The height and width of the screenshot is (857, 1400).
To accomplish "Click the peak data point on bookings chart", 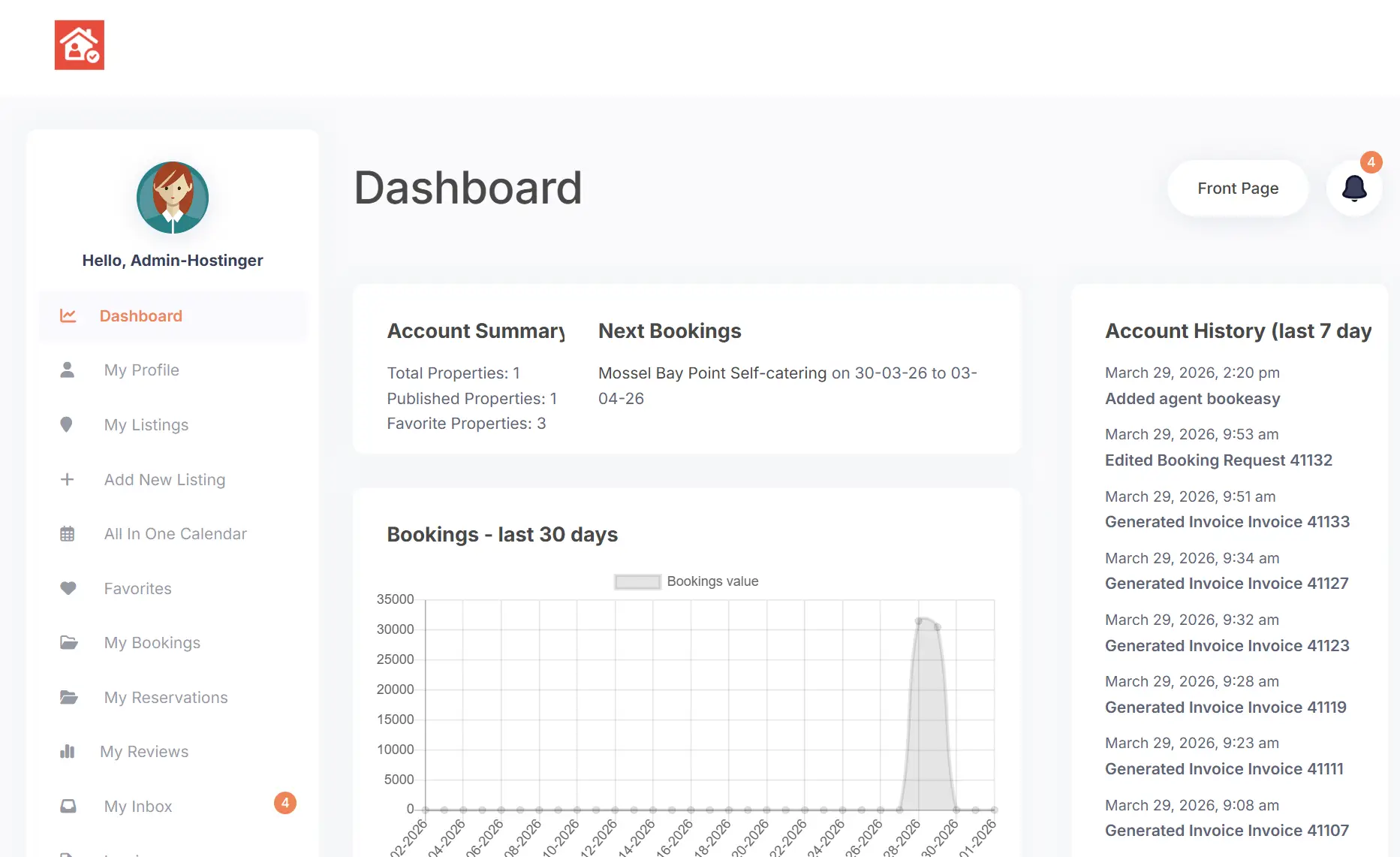I will tap(919, 621).
